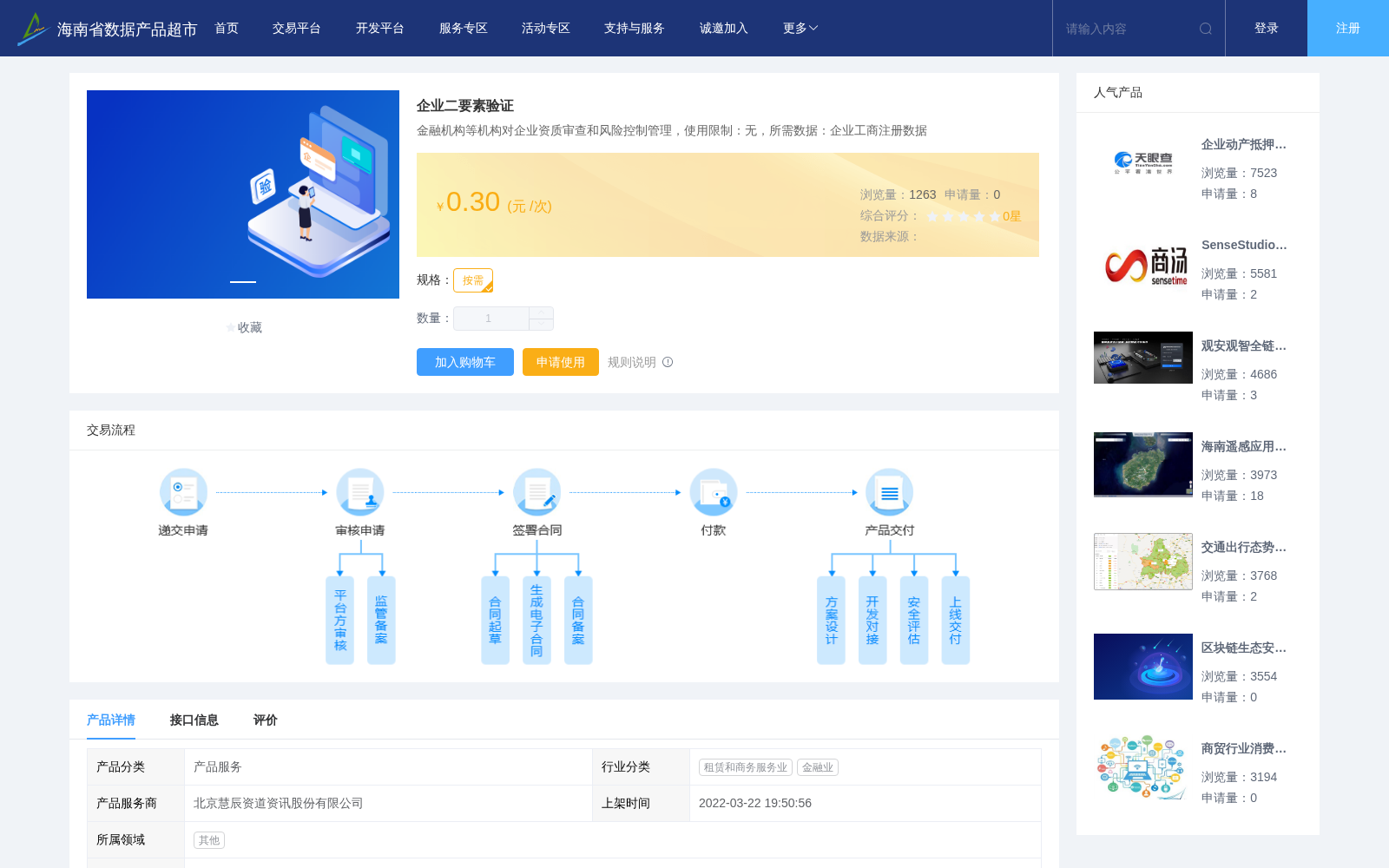The height and width of the screenshot is (868, 1389).
Task: Click the 登录 button
Action: coord(1267,29)
